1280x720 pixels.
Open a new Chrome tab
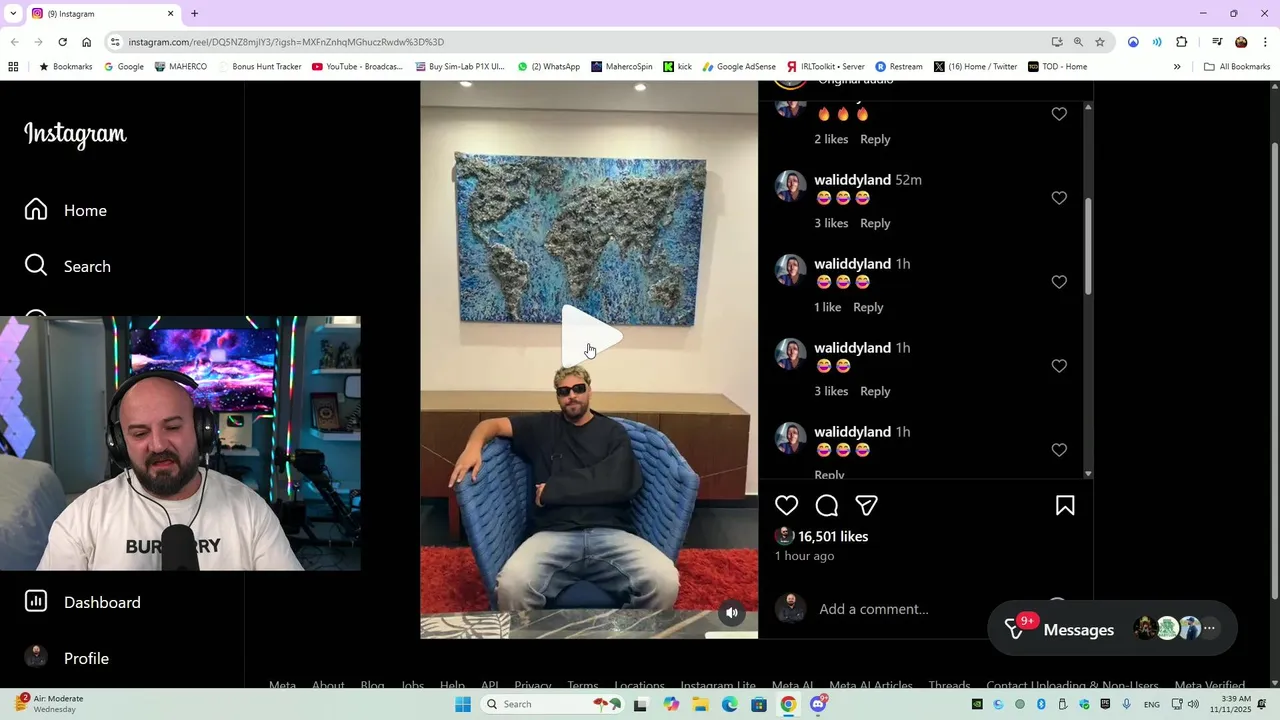[194, 14]
